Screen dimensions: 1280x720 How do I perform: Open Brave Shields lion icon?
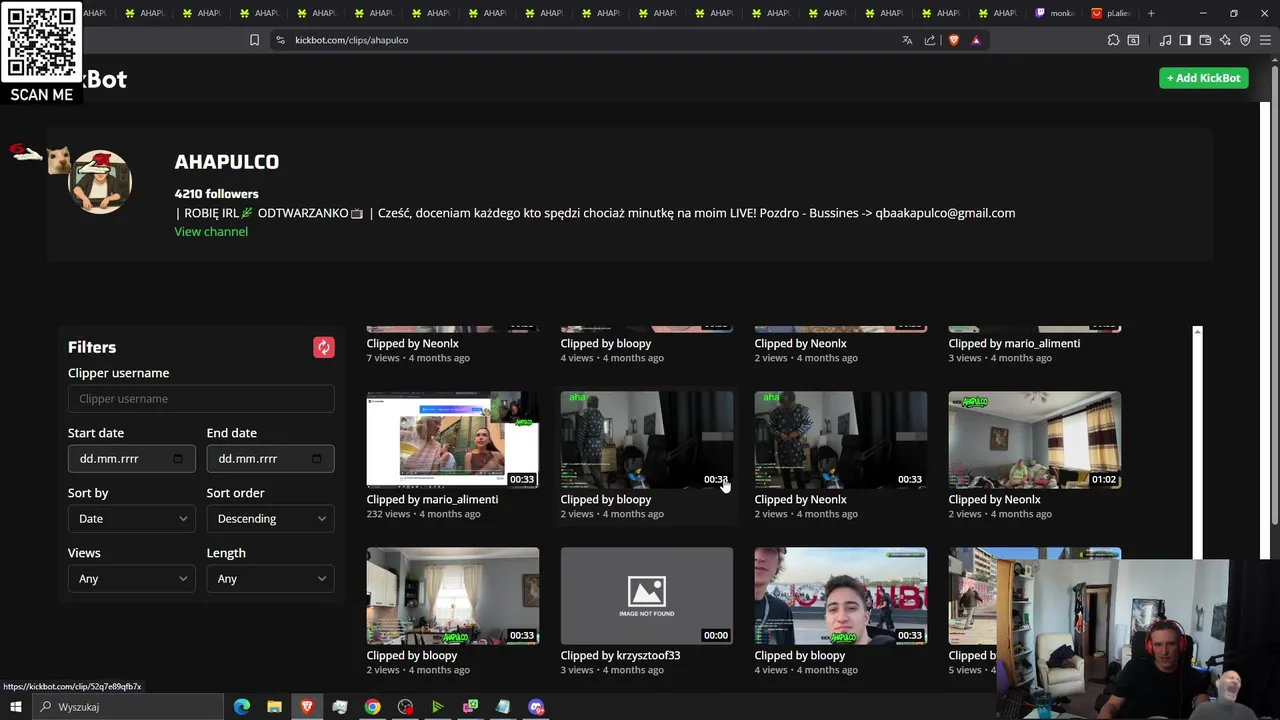point(953,40)
